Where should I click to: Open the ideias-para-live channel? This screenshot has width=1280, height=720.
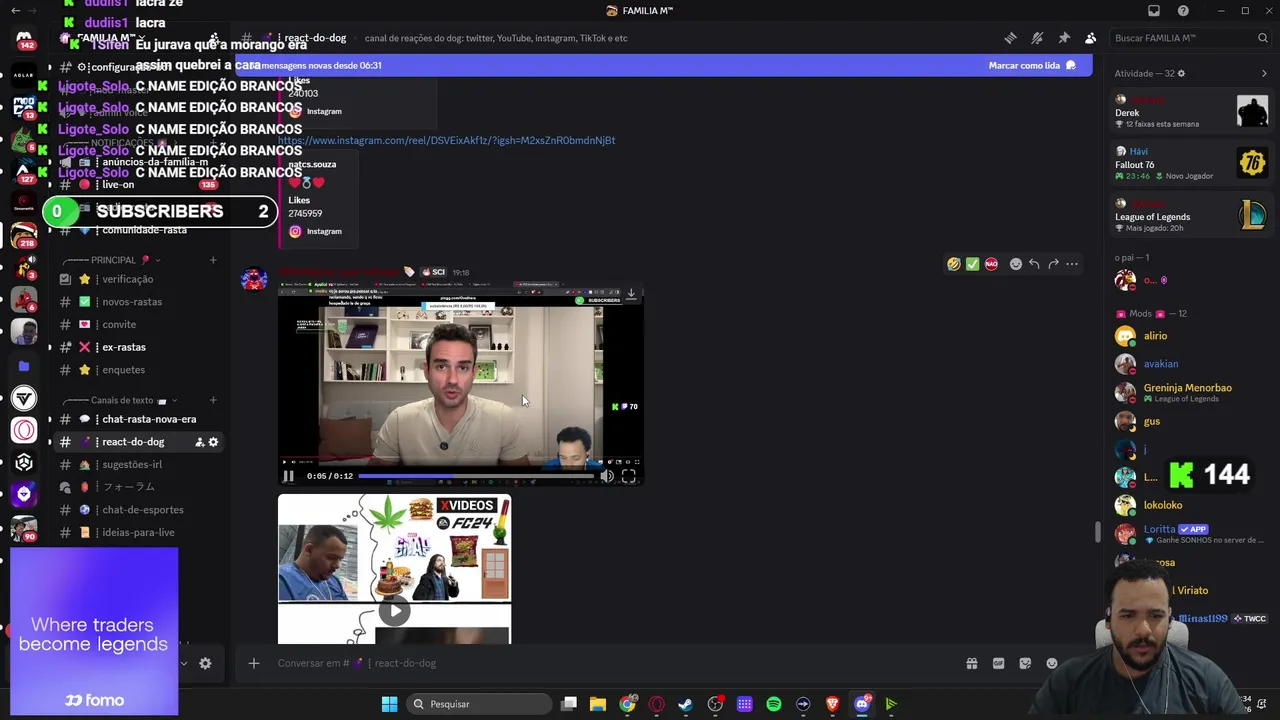[138, 532]
